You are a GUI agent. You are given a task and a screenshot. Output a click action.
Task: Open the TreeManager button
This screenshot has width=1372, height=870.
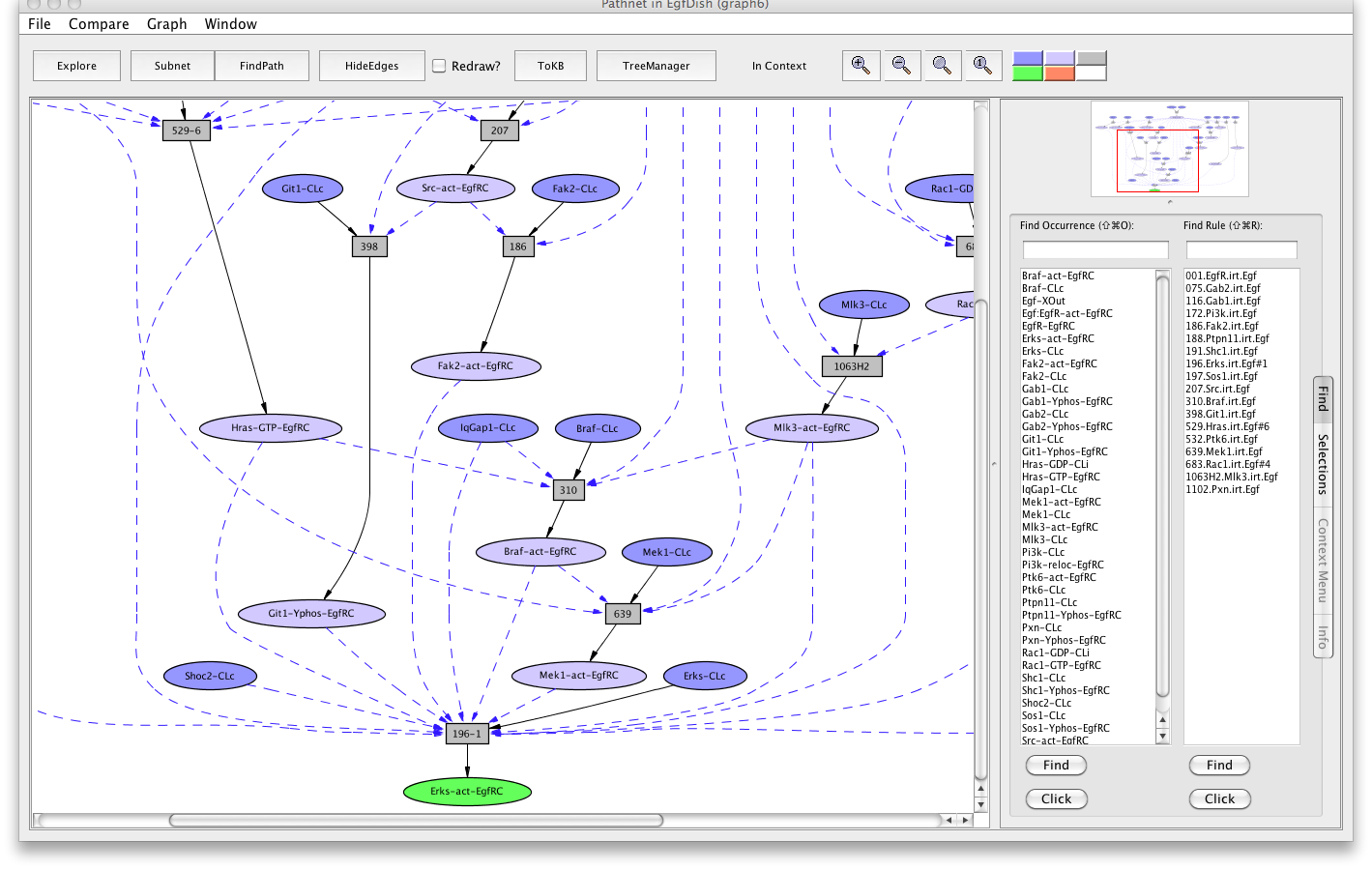coord(657,66)
